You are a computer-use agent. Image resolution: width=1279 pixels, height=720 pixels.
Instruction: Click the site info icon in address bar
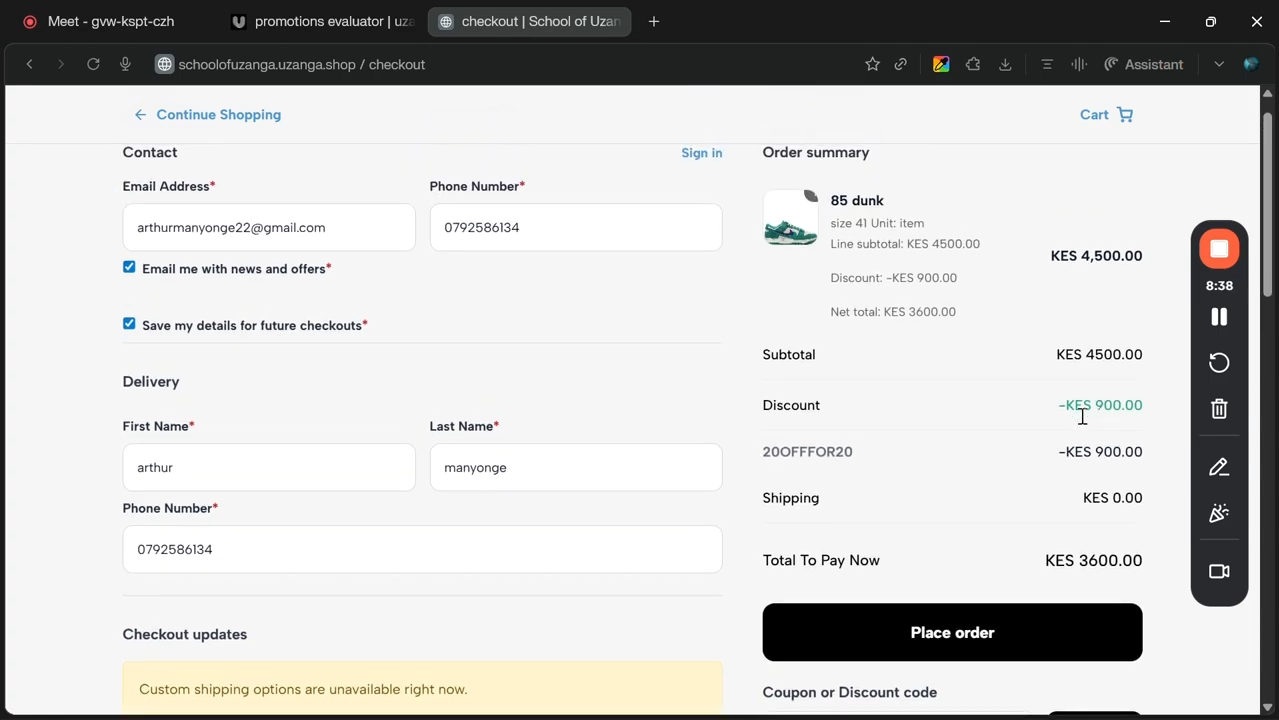[x=164, y=64]
